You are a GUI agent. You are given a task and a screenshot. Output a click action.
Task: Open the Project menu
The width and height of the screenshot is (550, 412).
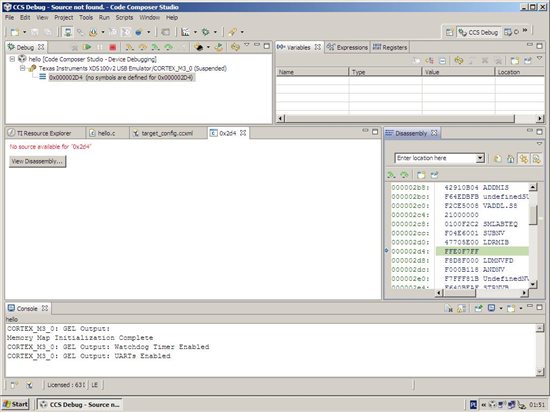pos(63,18)
